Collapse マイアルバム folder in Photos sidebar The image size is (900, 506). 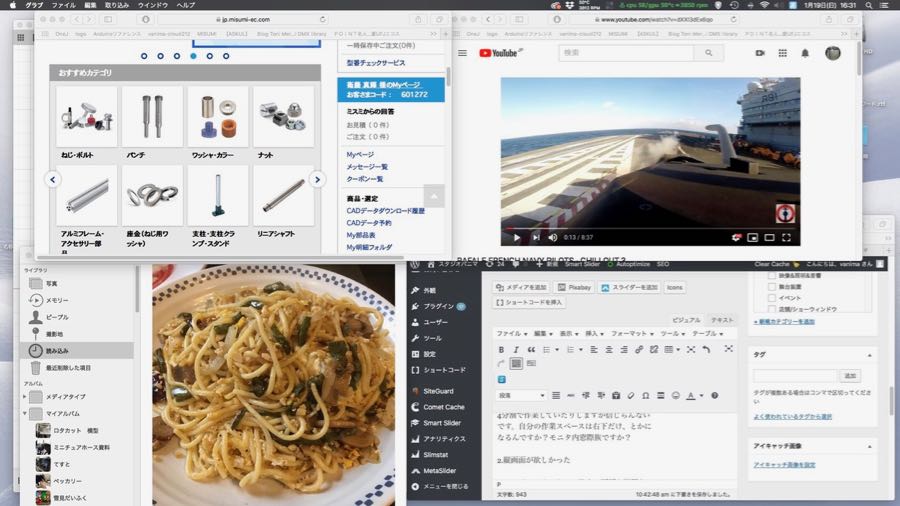click(25, 413)
